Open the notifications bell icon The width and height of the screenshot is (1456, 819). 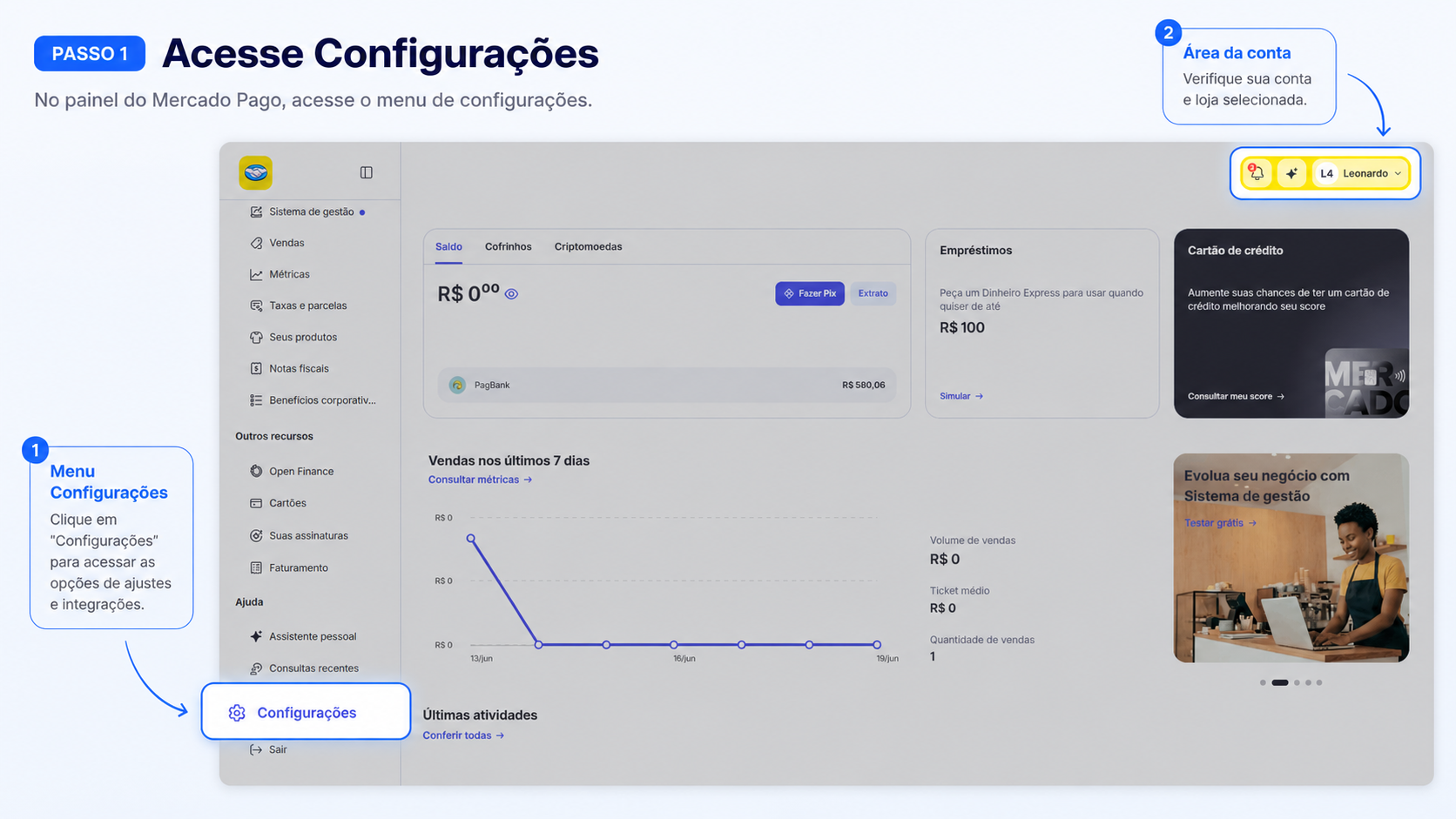pos(1257,173)
